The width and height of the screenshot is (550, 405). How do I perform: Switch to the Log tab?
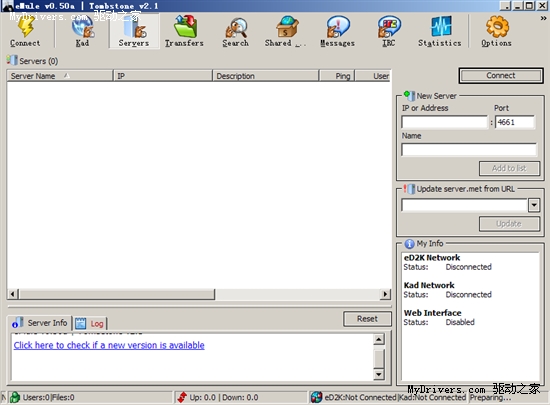coord(90,323)
